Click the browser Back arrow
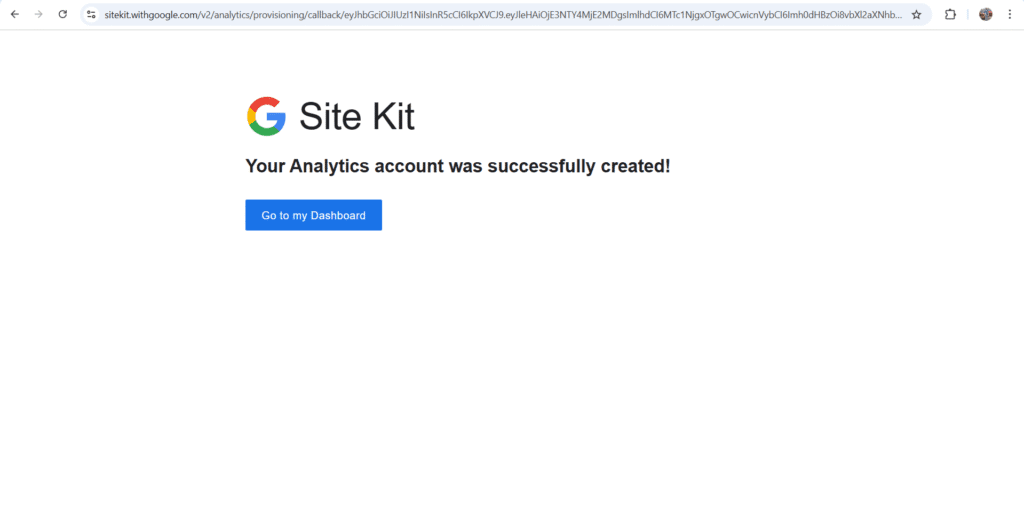 [14, 15]
